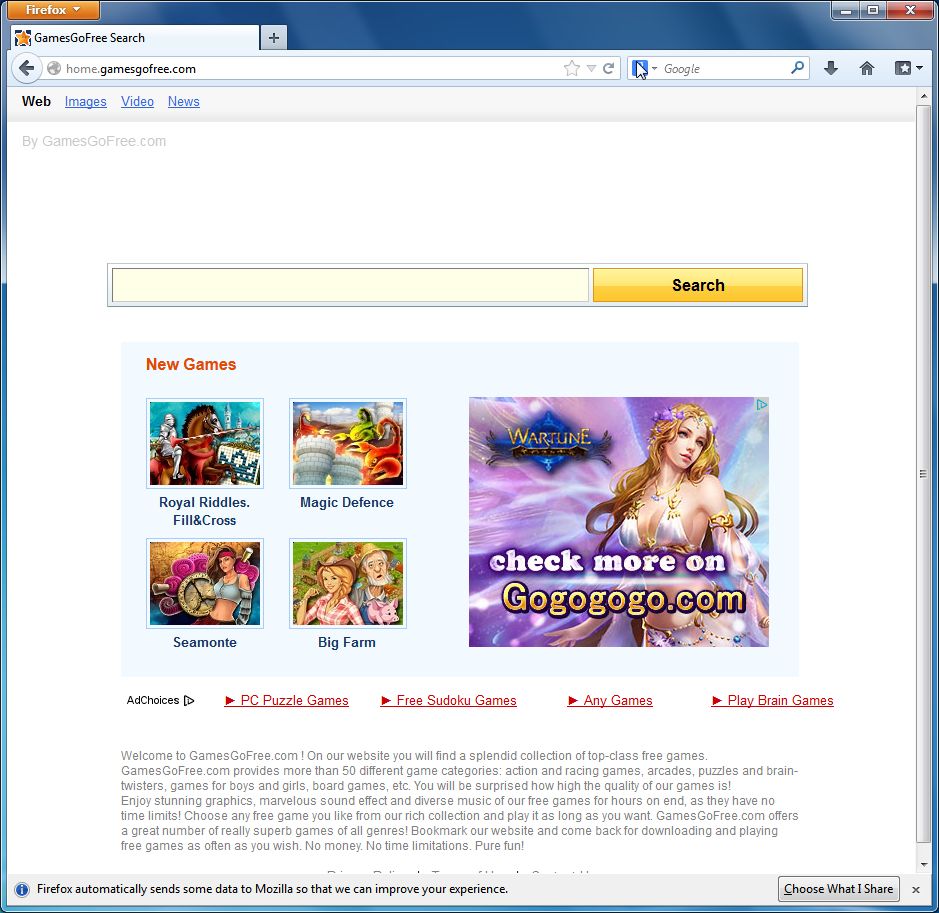Dismiss the Firefox data notification bar
The height and width of the screenshot is (913, 939).
tap(916, 890)
